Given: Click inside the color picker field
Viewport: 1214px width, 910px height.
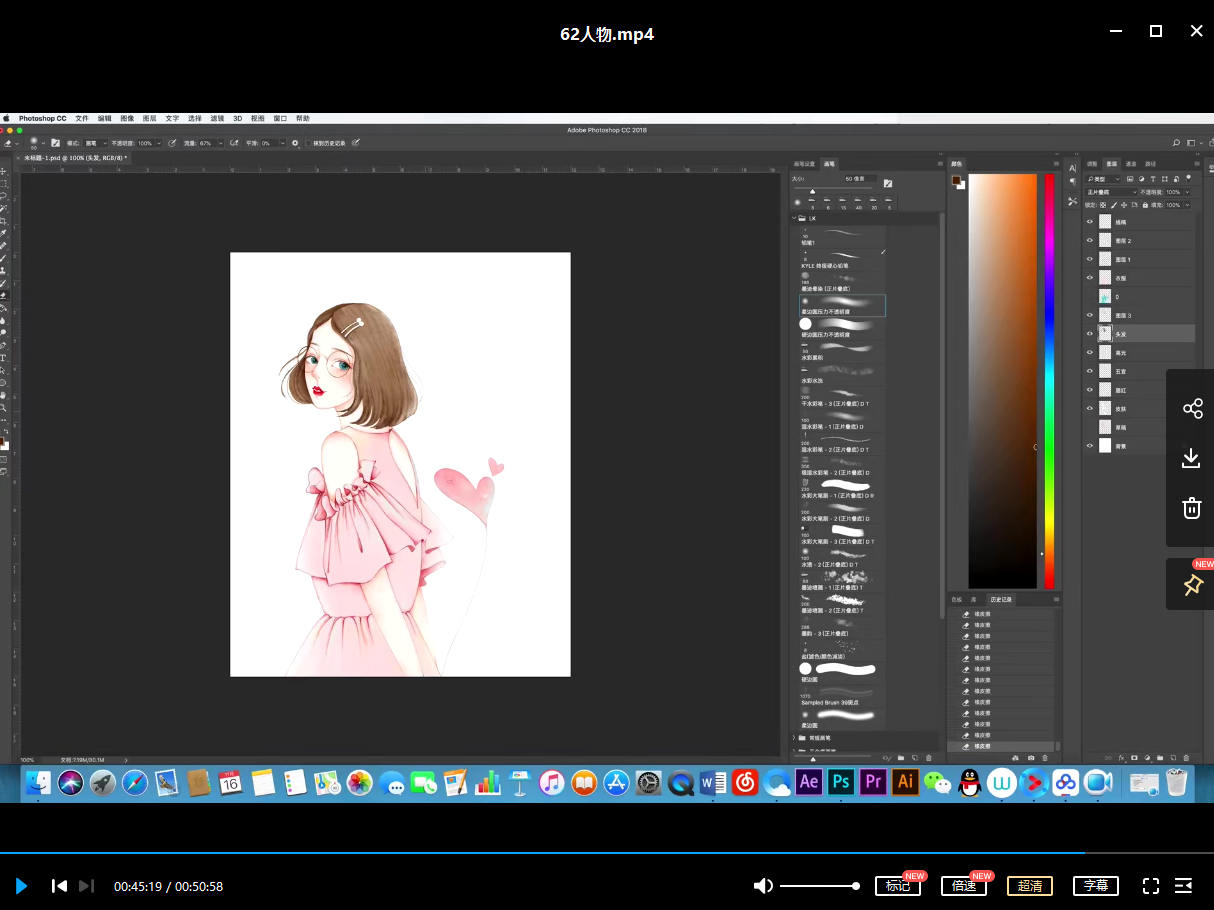Looking at the screenshot, I should (x=1002, y=380).
